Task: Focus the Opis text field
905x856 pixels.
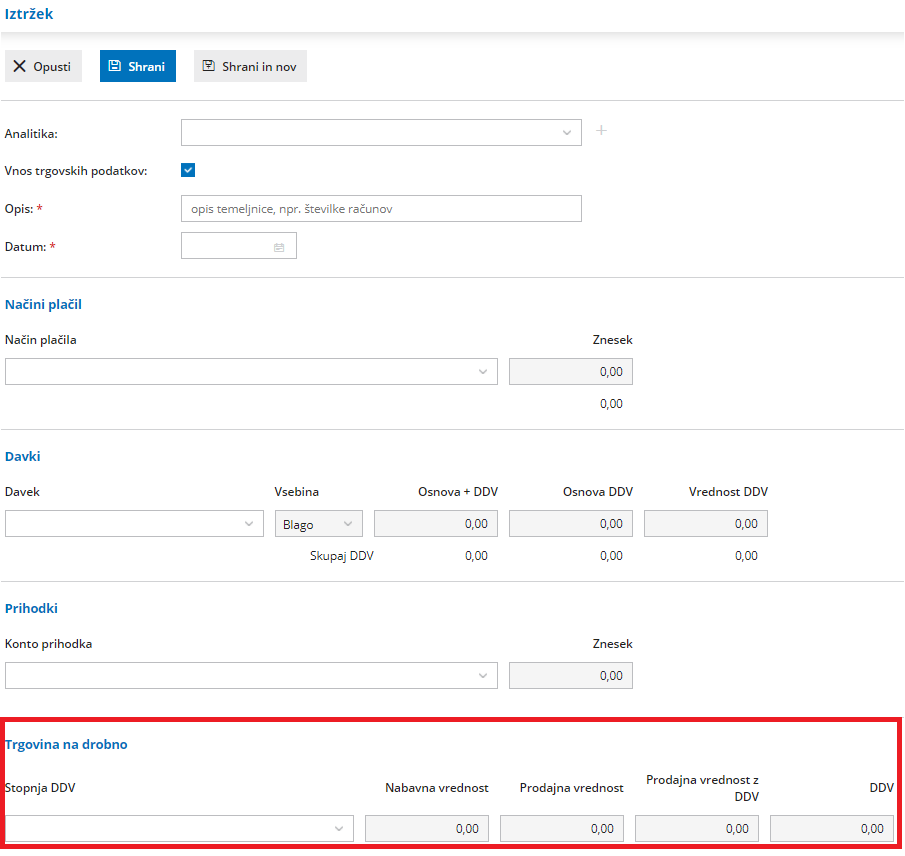Action: coord(381,209)
